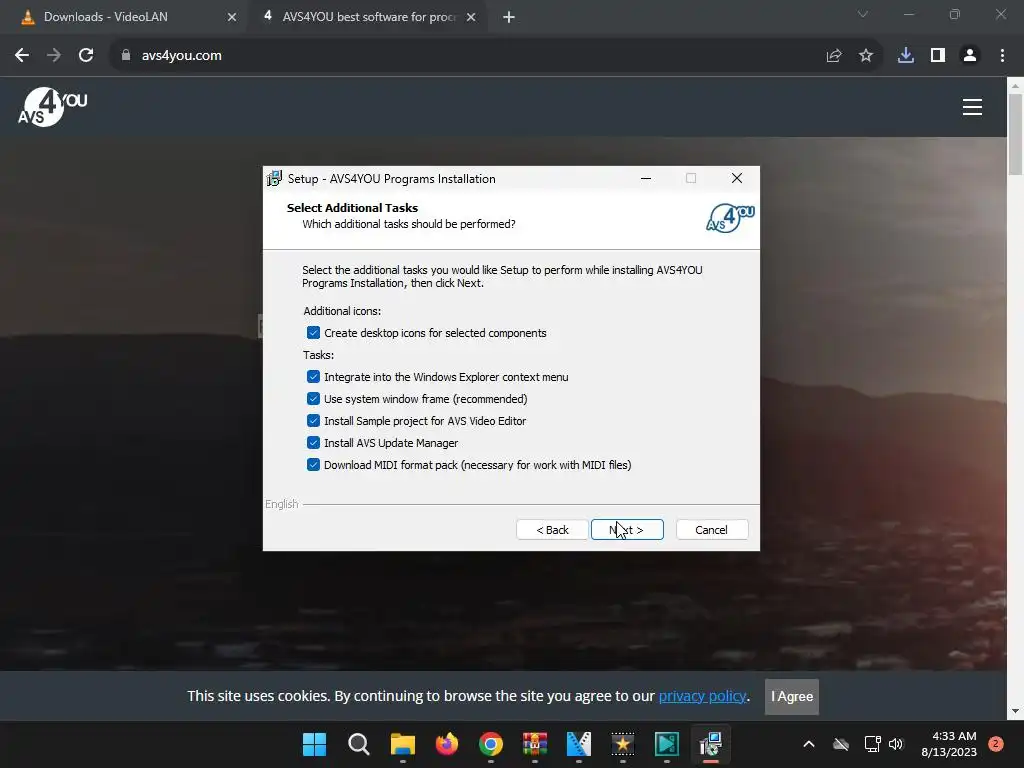
Task: Open tab search dropdown chevron
Action: pos(863,14)
